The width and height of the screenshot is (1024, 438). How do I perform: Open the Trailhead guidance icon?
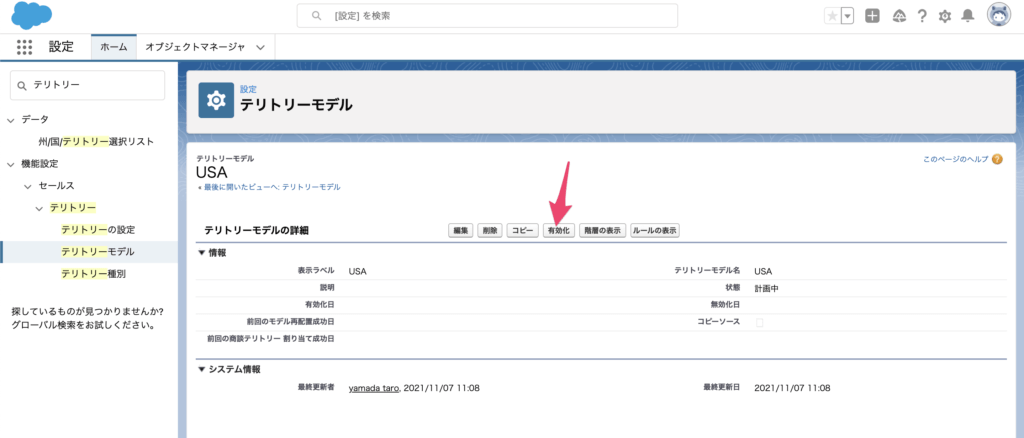click(899, 16)
